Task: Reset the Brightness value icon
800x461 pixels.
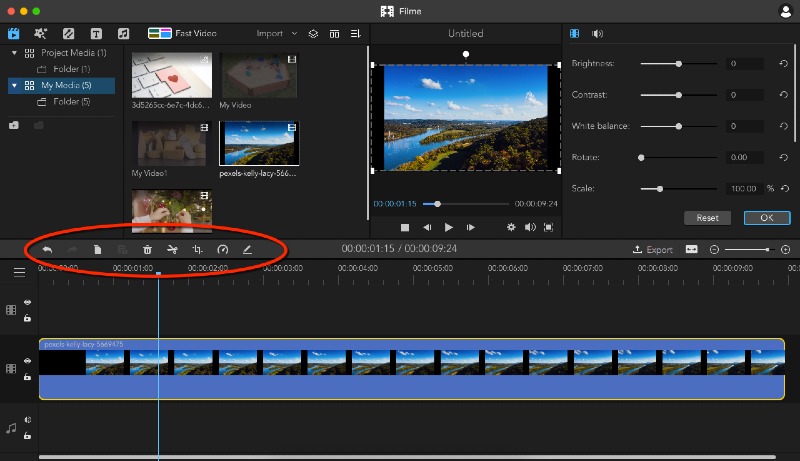Action: (784, 64)
